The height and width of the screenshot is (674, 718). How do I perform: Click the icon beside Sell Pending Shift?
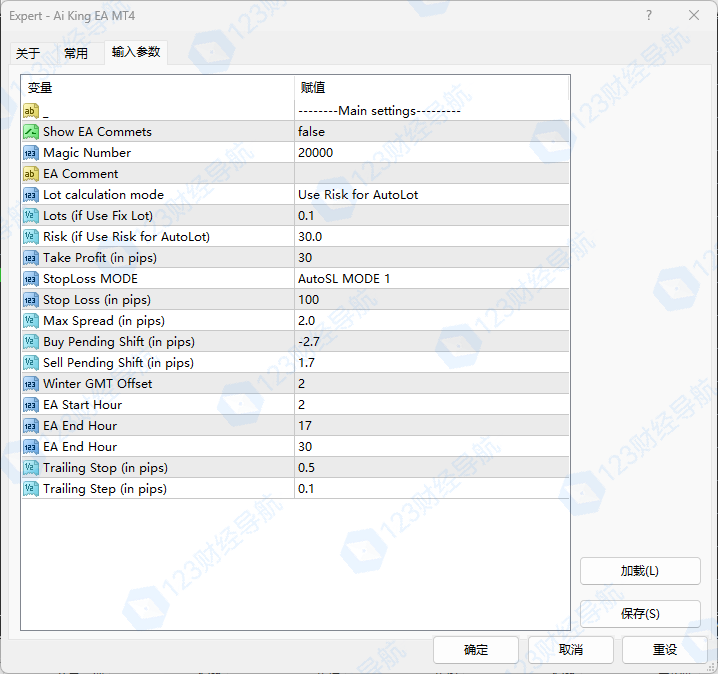click(31, 363)
